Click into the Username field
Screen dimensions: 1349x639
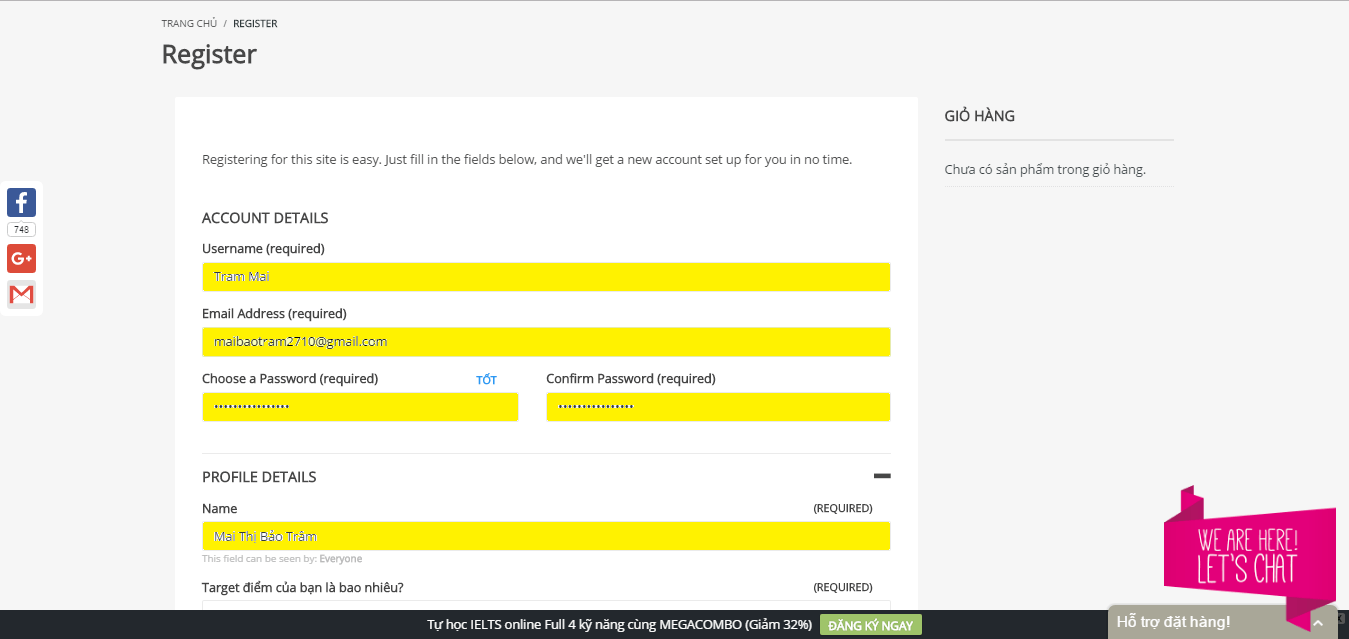tap(546, 277)
